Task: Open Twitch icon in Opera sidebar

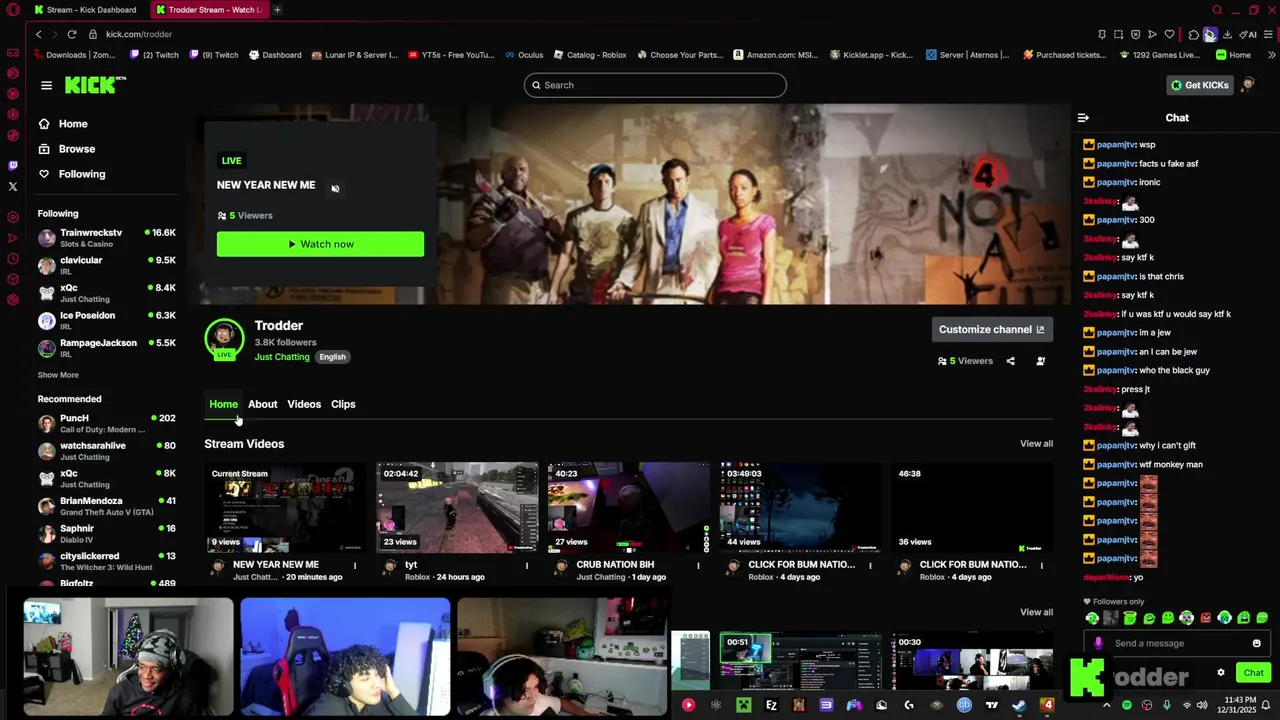Action: tap(13, 165)
